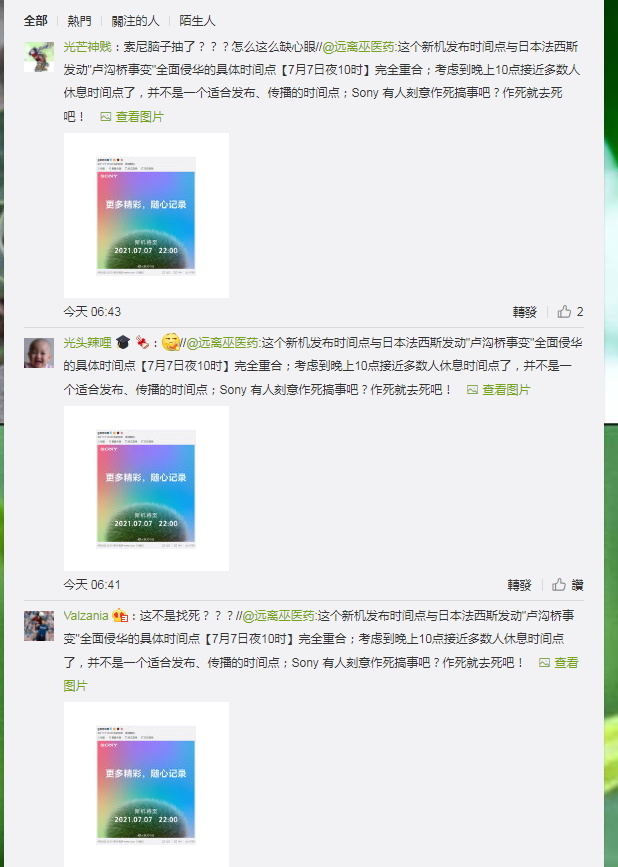Viewport: 618px width, 867px height.
Task: Repost 光芒神贱's comment via 轉發
Action: 525,312
